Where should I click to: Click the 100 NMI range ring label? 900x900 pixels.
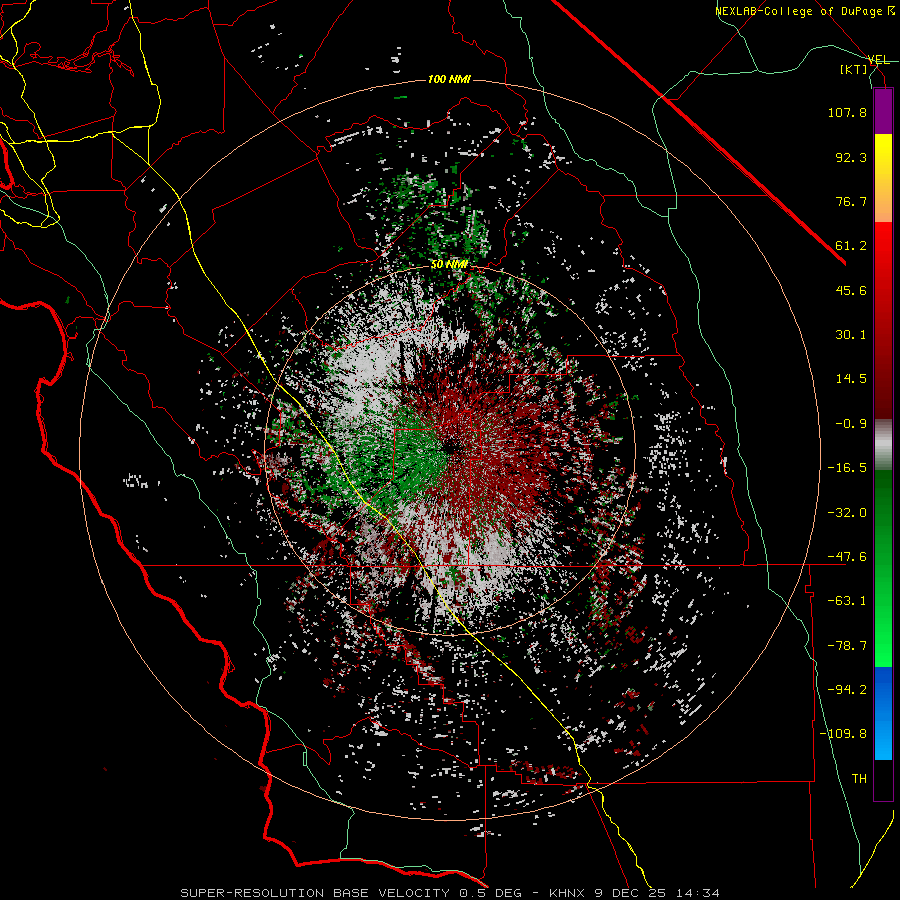[449, 79]
